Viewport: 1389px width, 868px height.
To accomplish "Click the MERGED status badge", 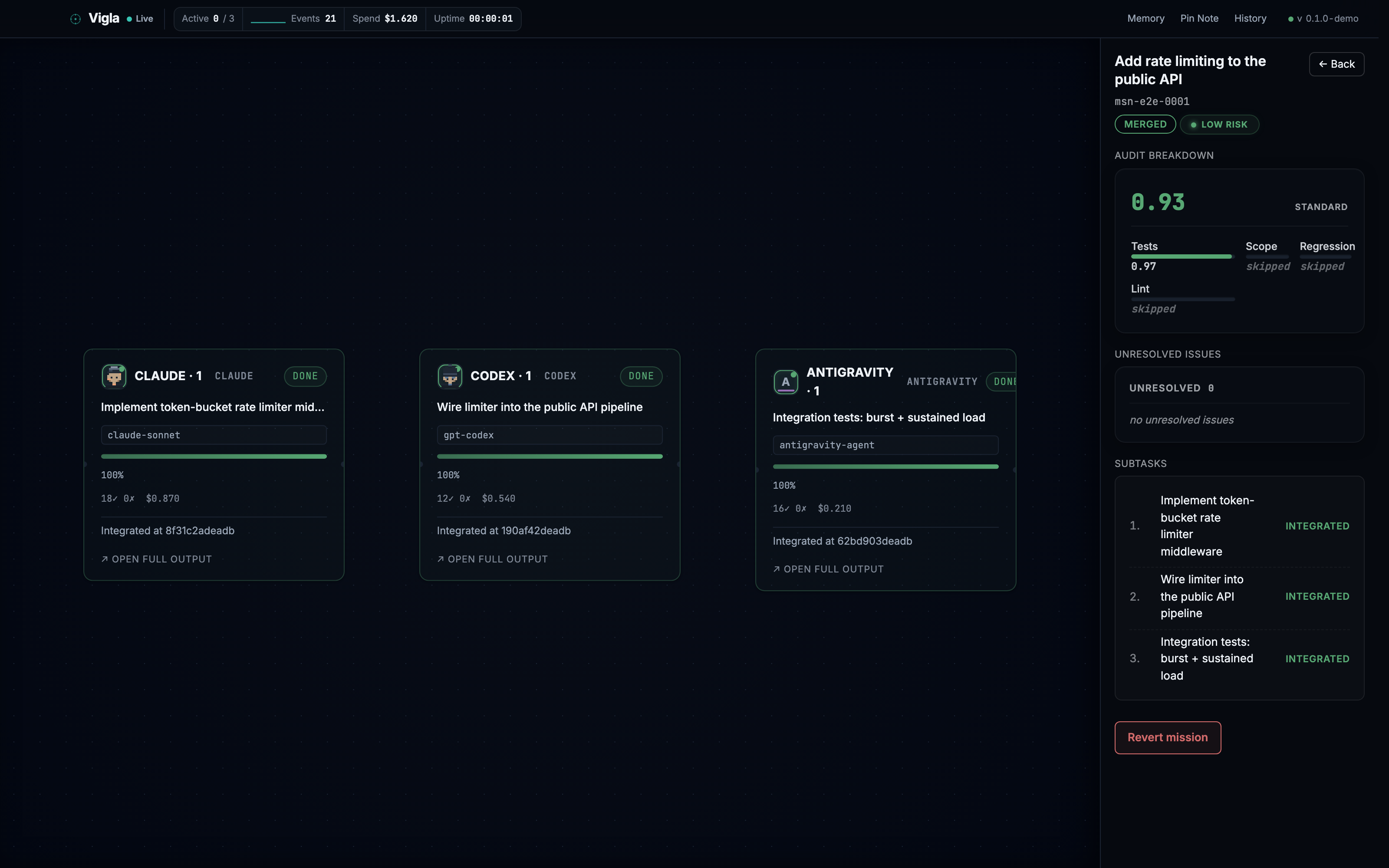I will tap(1145, 125).
